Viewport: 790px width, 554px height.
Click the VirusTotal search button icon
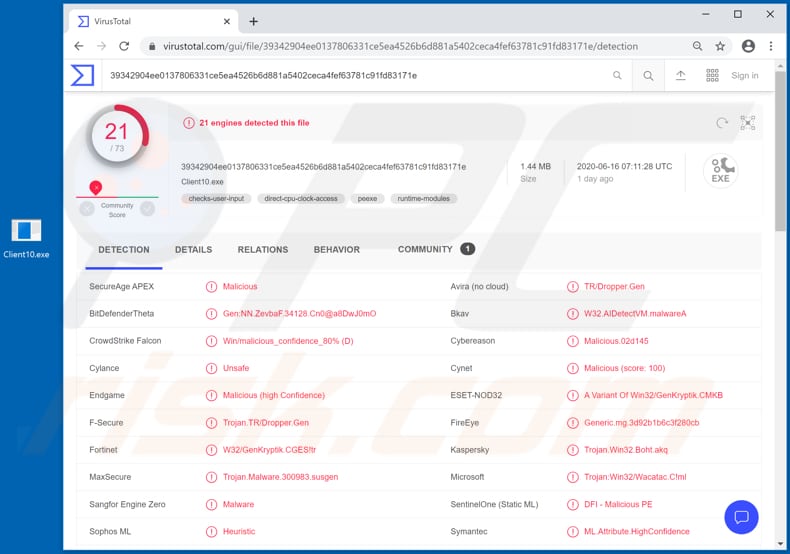[648, 76]
